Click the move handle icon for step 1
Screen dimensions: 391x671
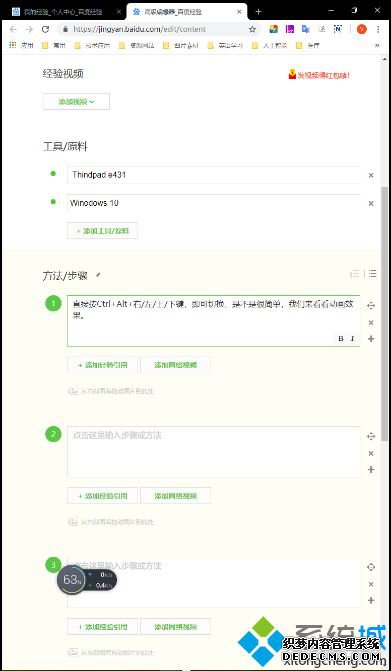pyautogui.click(x=371, y=306)
